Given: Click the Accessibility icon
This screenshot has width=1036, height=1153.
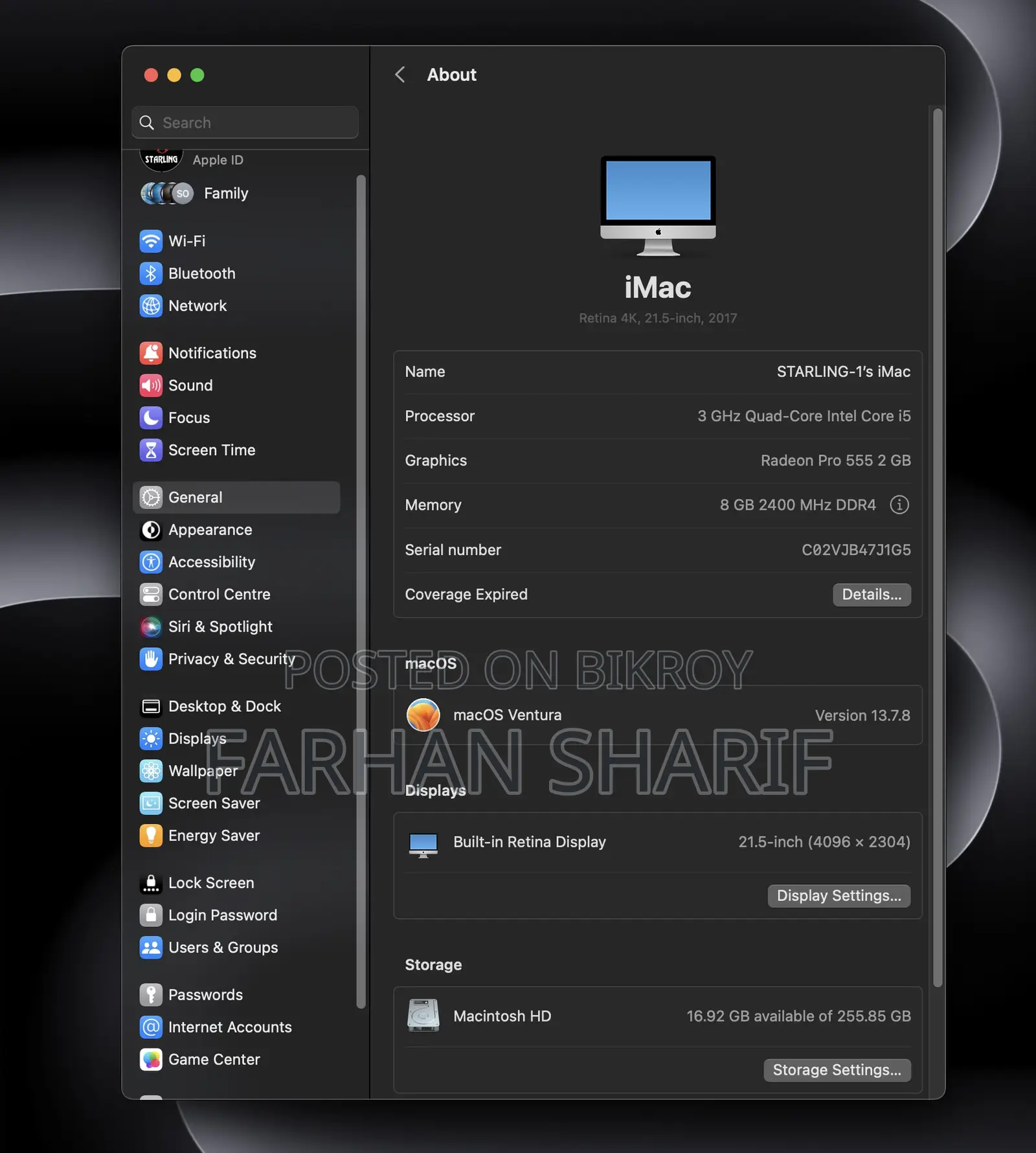Looking at the screenshot, I should coord(151,562).
